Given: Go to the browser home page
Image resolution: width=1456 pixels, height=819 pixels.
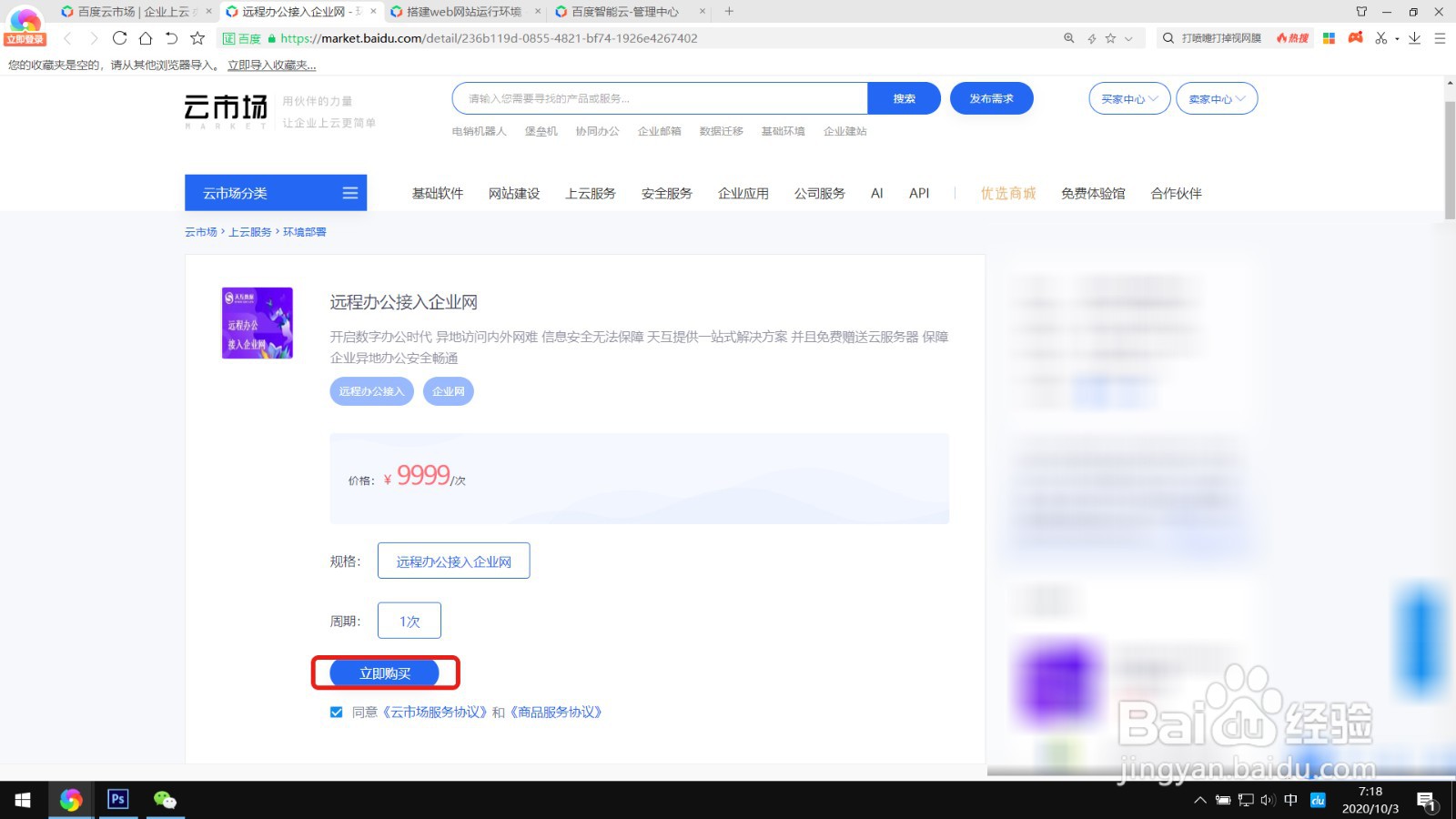Looking at the screenshot, I should pos(146,38).
